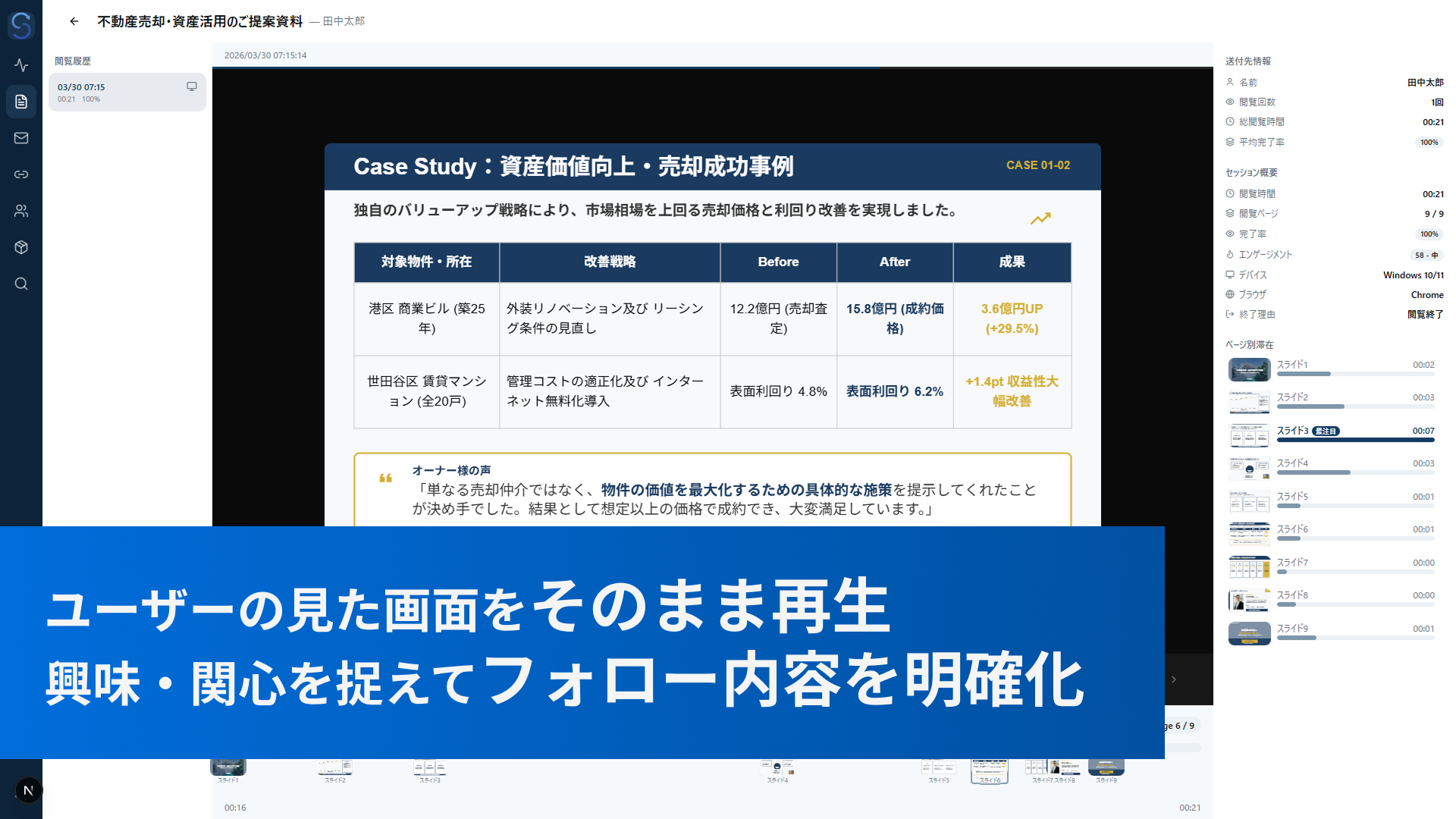The width and height of the screenshot is (1456, 819).
Task: Open the link icon in the sidebar
Action: 21,174
